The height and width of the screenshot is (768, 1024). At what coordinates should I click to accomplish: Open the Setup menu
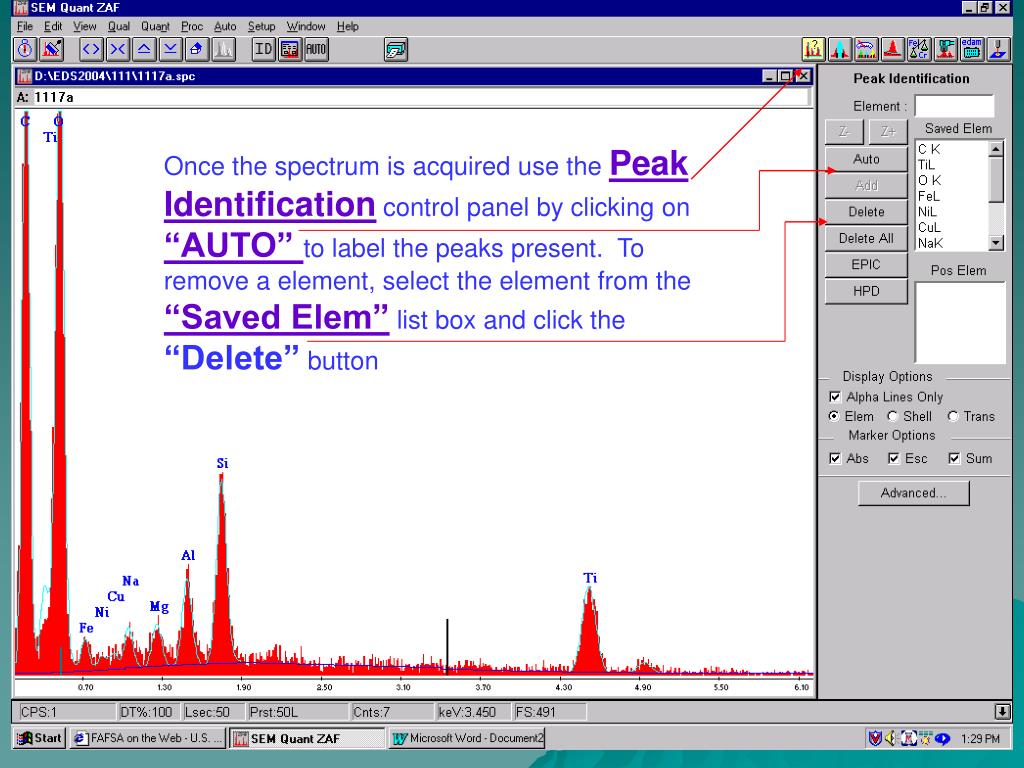point(261,26)
